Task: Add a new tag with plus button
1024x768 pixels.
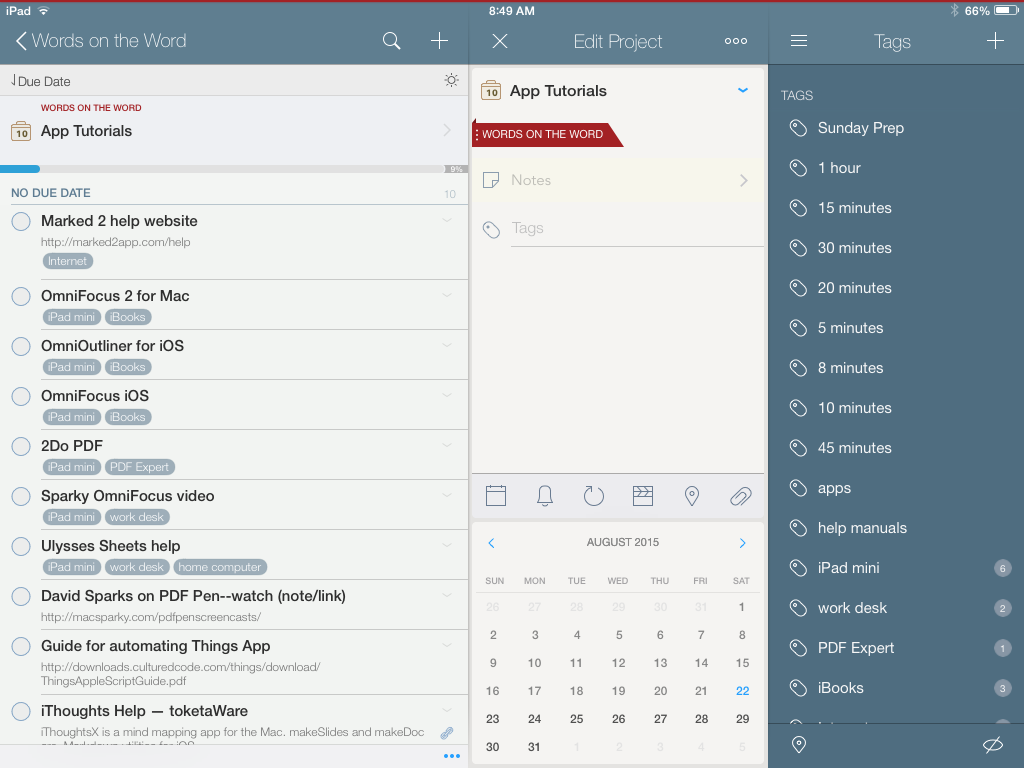Action: (x=994, y=41)
